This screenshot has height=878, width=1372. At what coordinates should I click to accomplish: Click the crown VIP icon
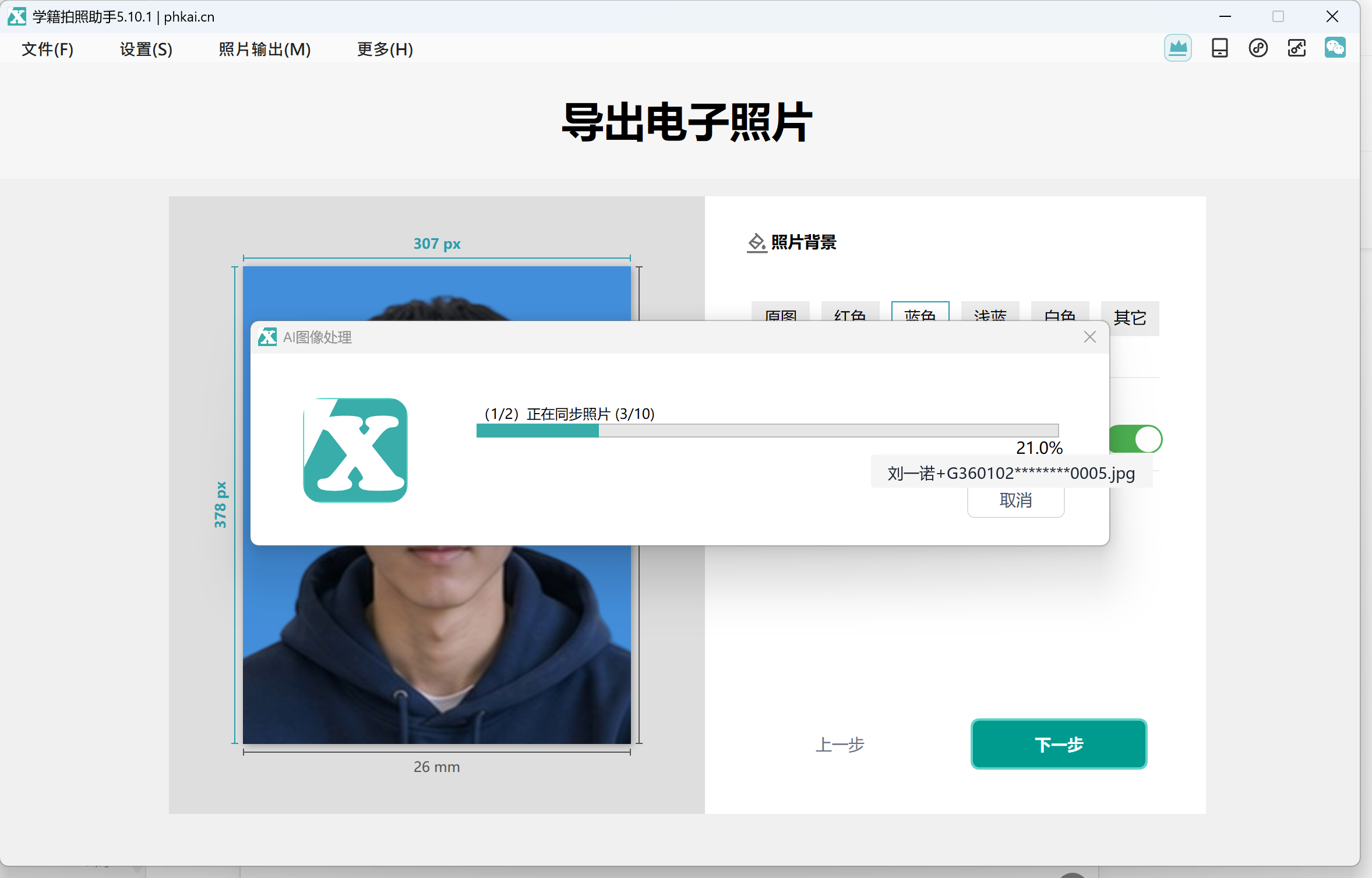[x=1177, y=48]
